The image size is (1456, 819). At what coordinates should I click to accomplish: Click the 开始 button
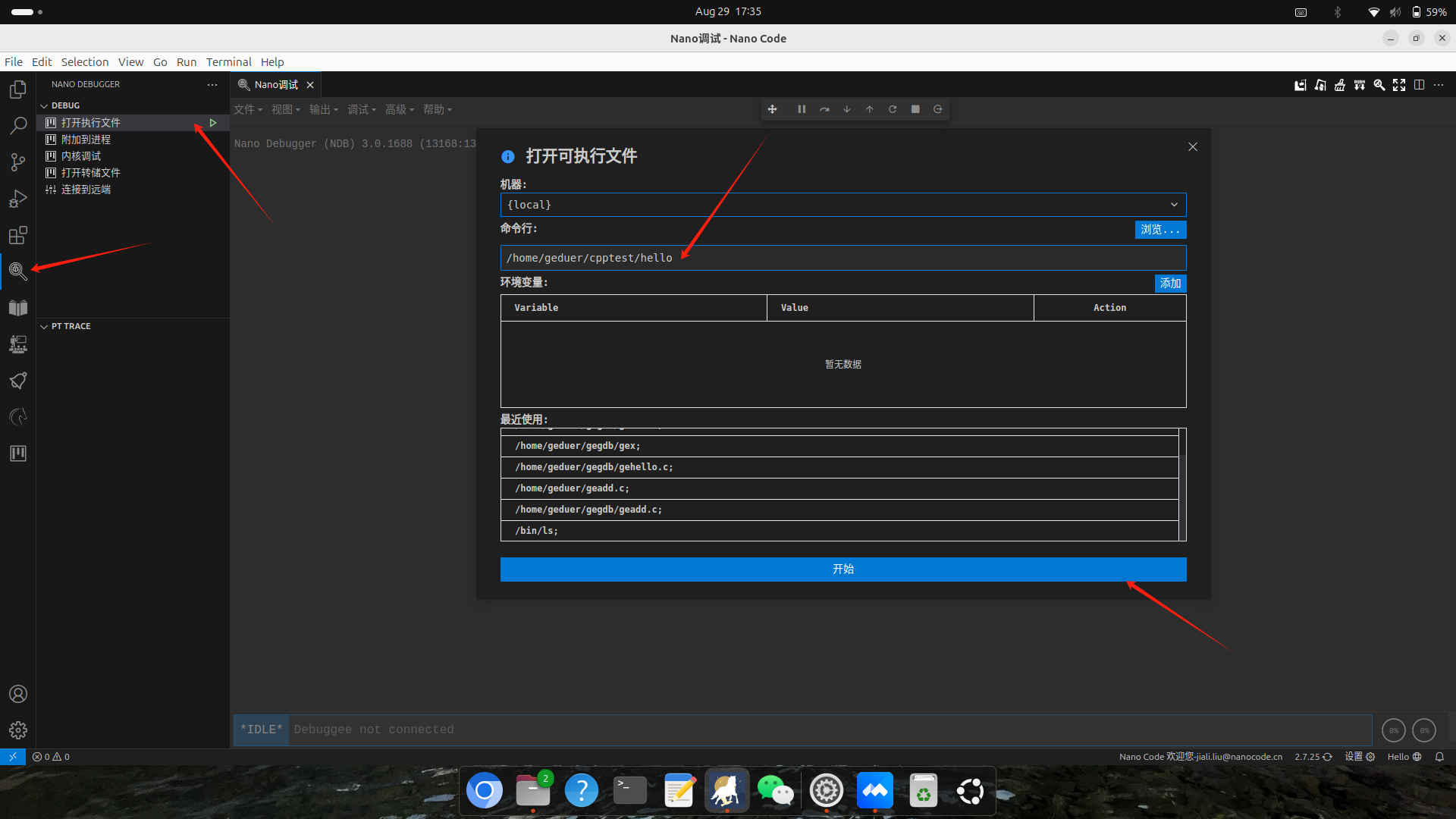843,570
